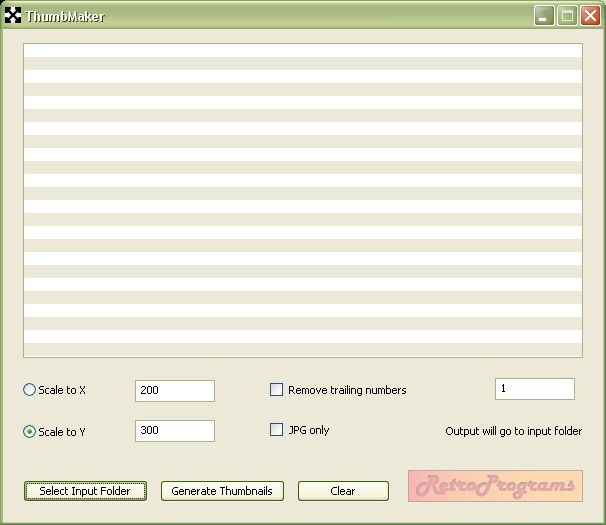Maximize the ThumbMaker window
The image size is (606, 525).
[567, 16]
